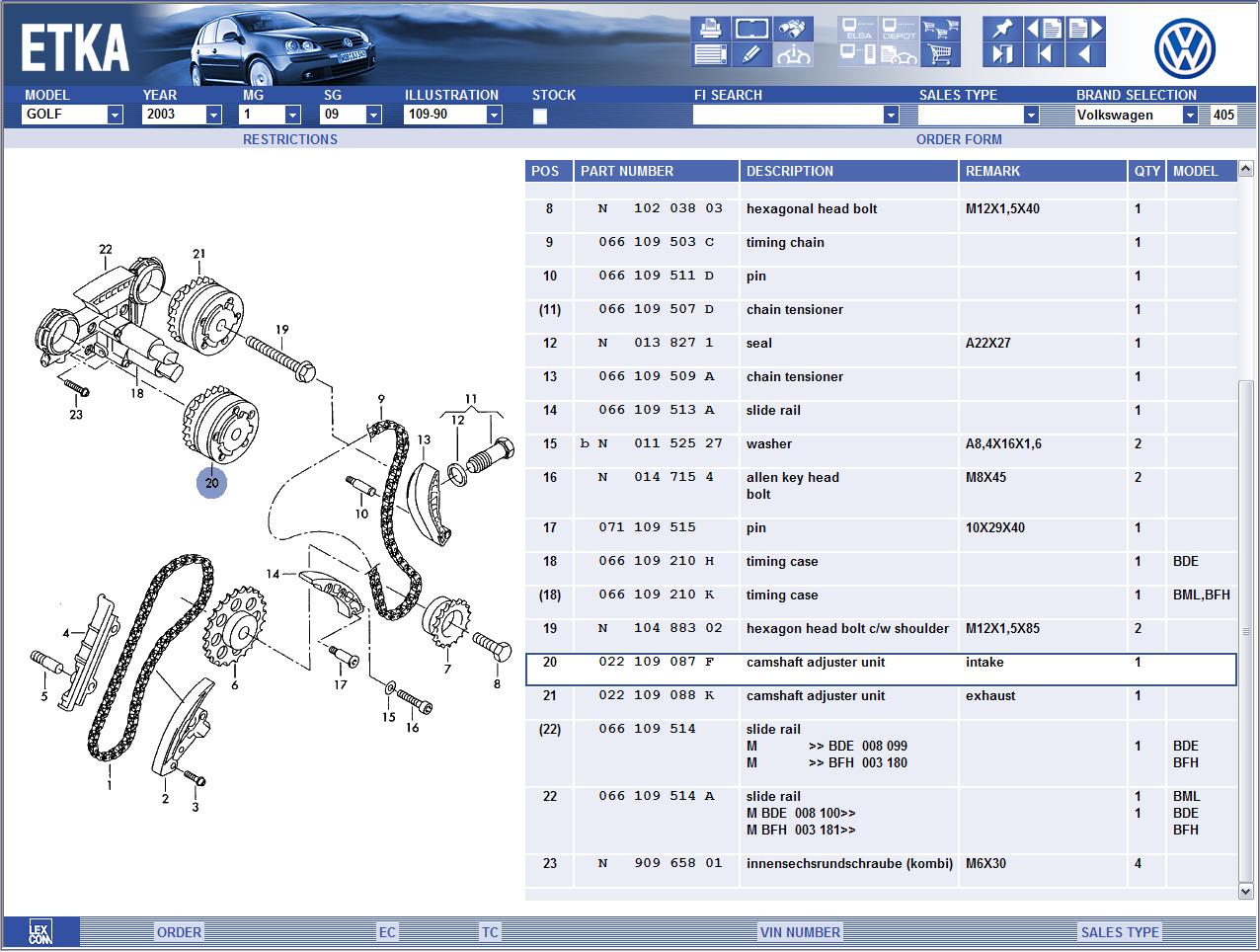The image size is (1260, 952).
Task: Open the single shopping cart icon
Action: pos(940,54)
